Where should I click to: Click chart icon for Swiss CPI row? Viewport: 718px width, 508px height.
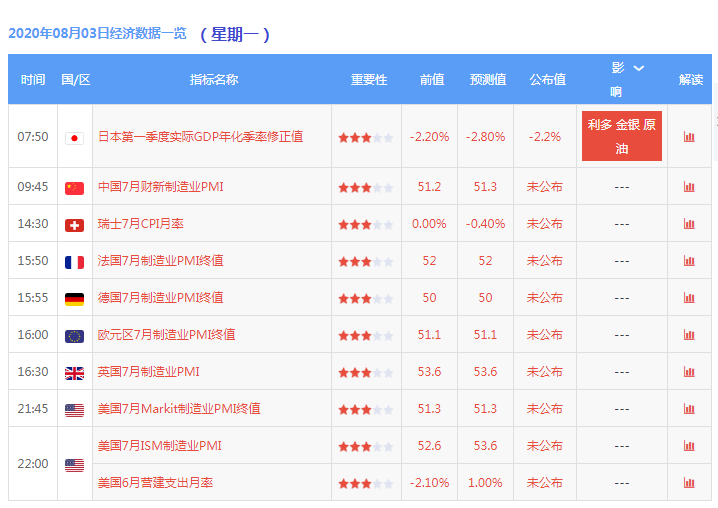[689, 224]
